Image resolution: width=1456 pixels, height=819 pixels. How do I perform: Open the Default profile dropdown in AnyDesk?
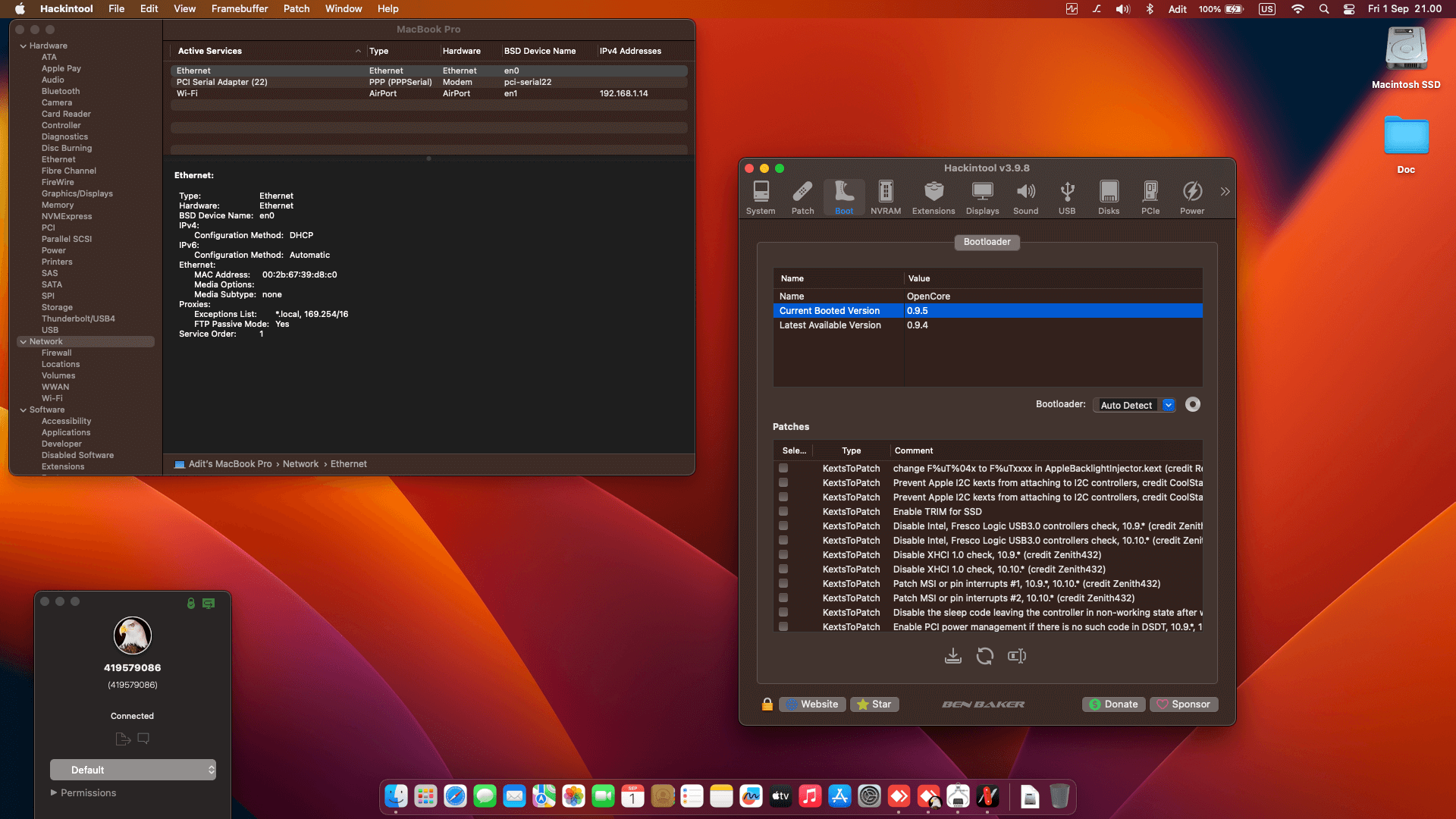click(x=133, y=769)
